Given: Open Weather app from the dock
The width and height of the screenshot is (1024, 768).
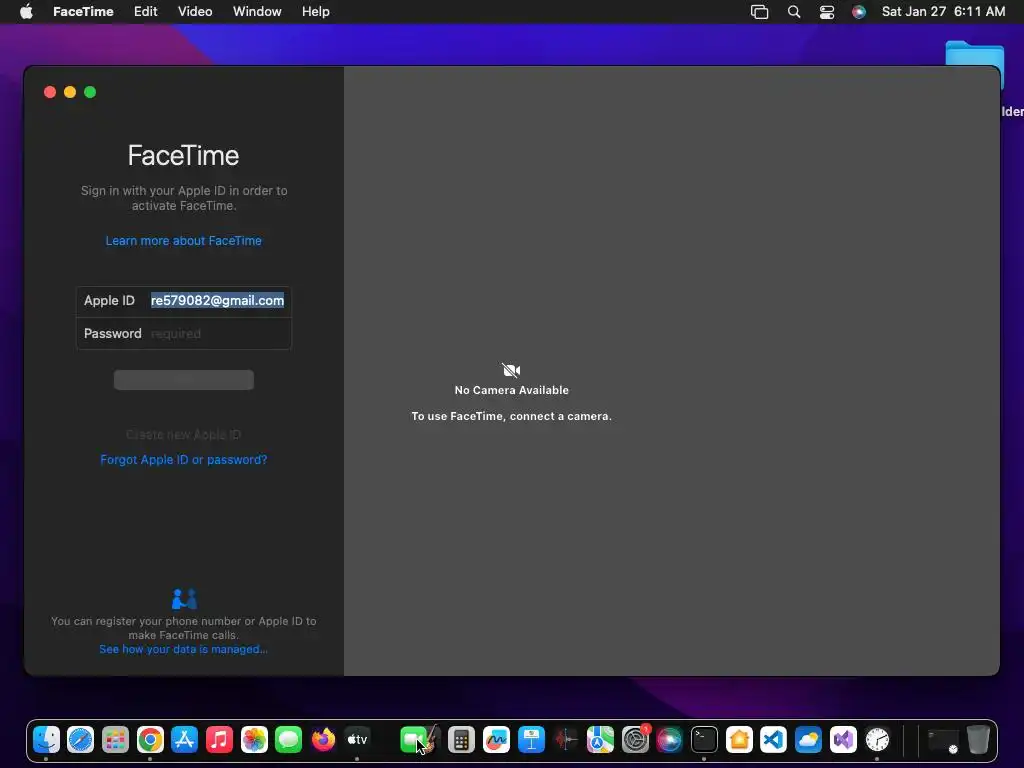Looking at the screenshot, I should click(x=808, y=740).
